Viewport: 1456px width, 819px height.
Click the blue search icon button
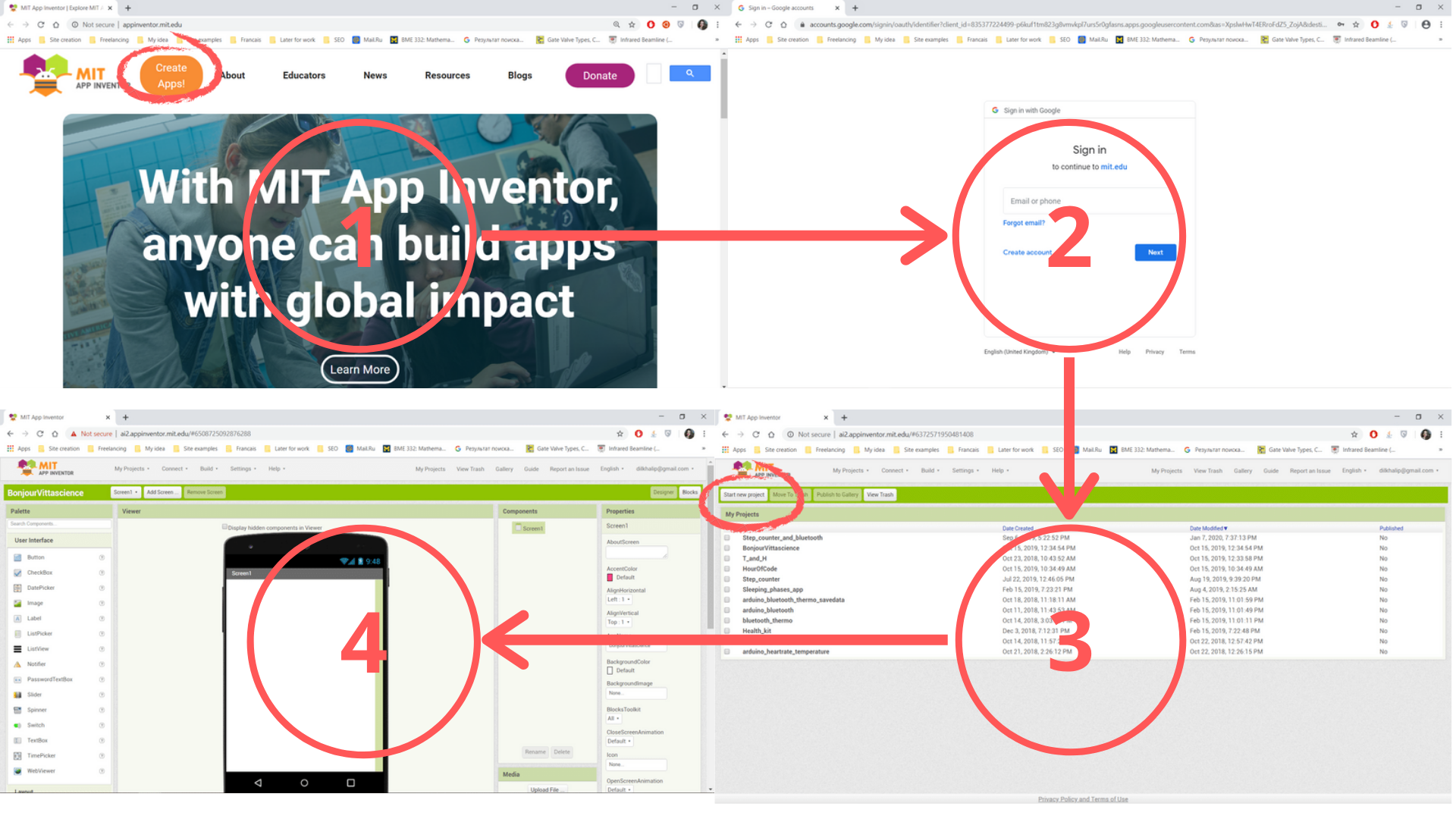[x=690, y=74]
